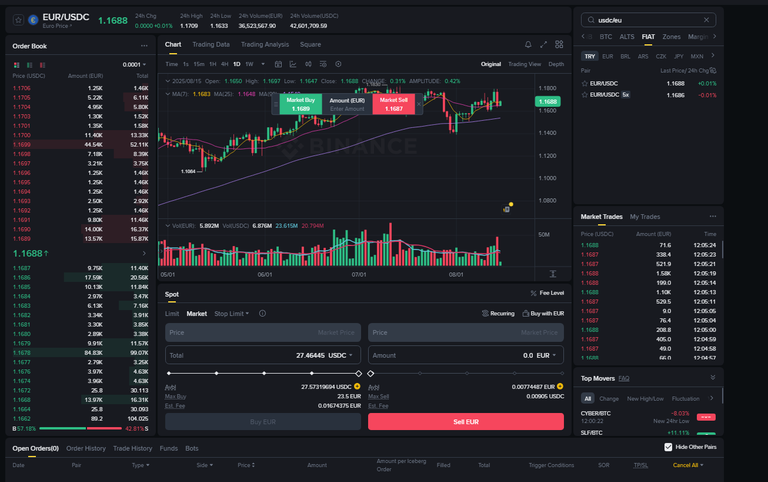
Task: Click the sell Amount EUR input field
Action: click(466, 355)
